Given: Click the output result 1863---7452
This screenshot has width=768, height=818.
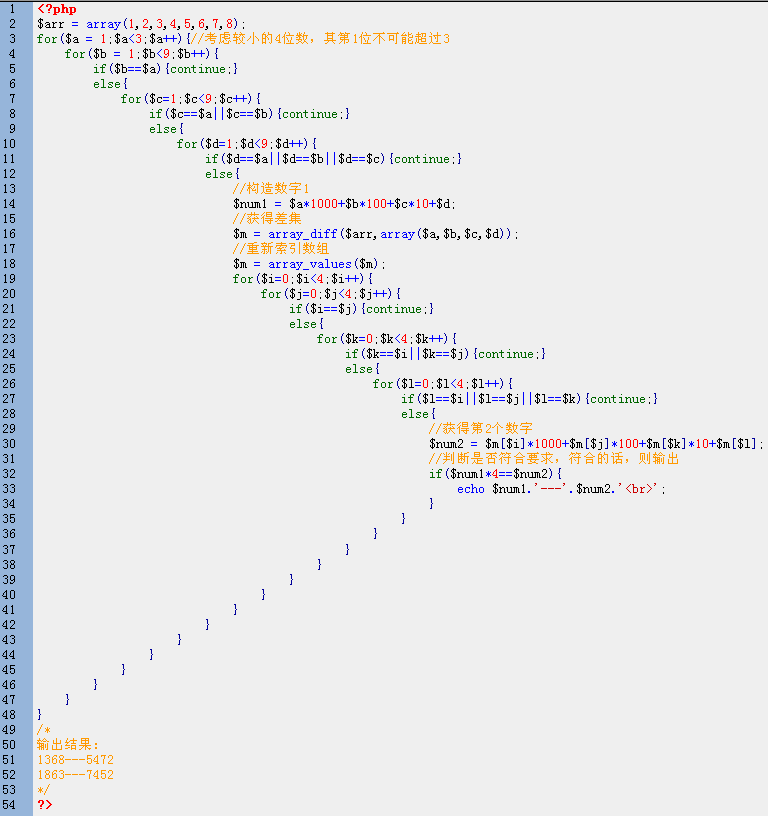Looking at the screenshot, I should [75, 774].
